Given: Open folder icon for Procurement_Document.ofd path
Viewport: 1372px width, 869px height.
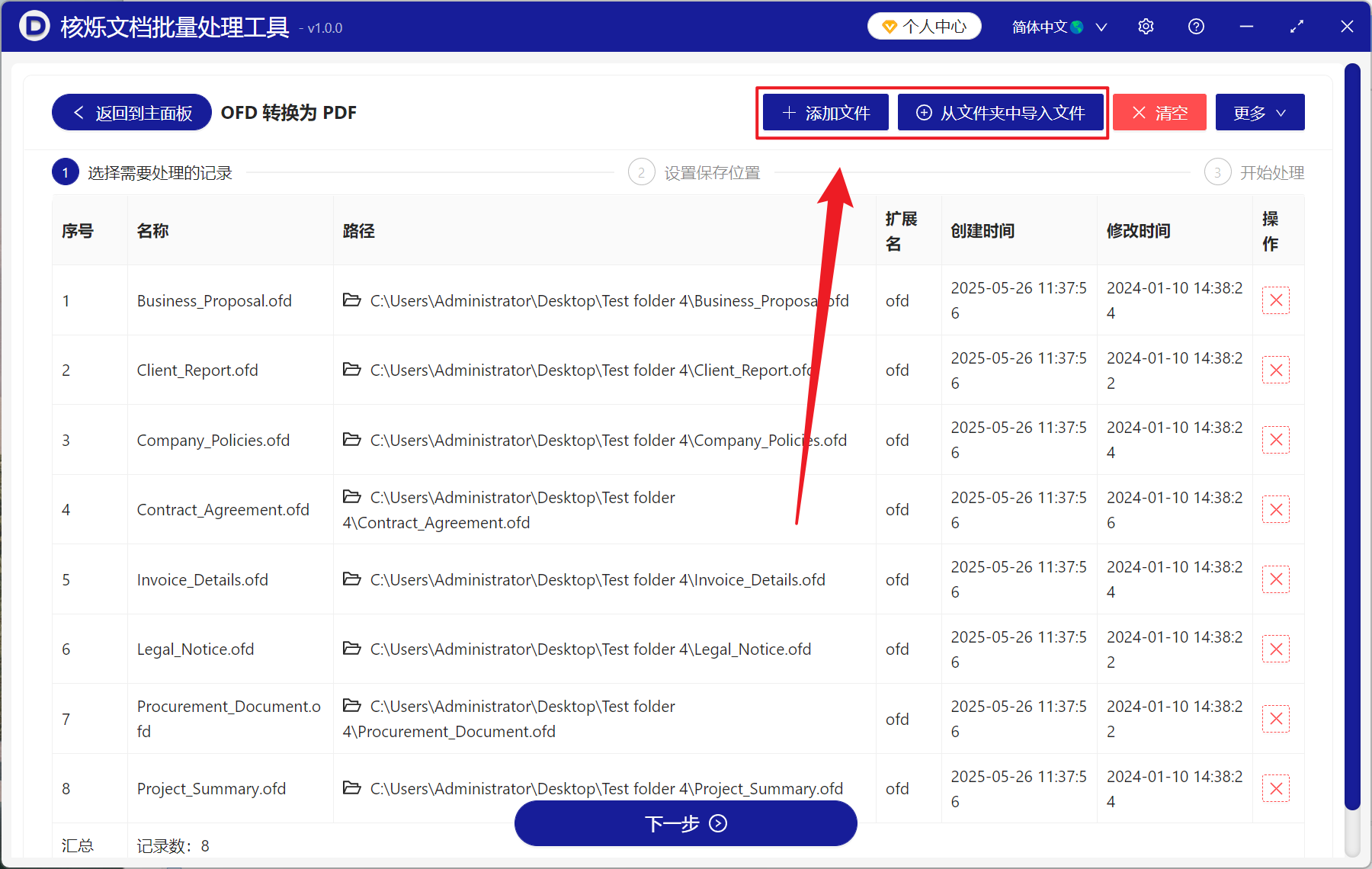Looking at the screenshot, I should (351, 705).
